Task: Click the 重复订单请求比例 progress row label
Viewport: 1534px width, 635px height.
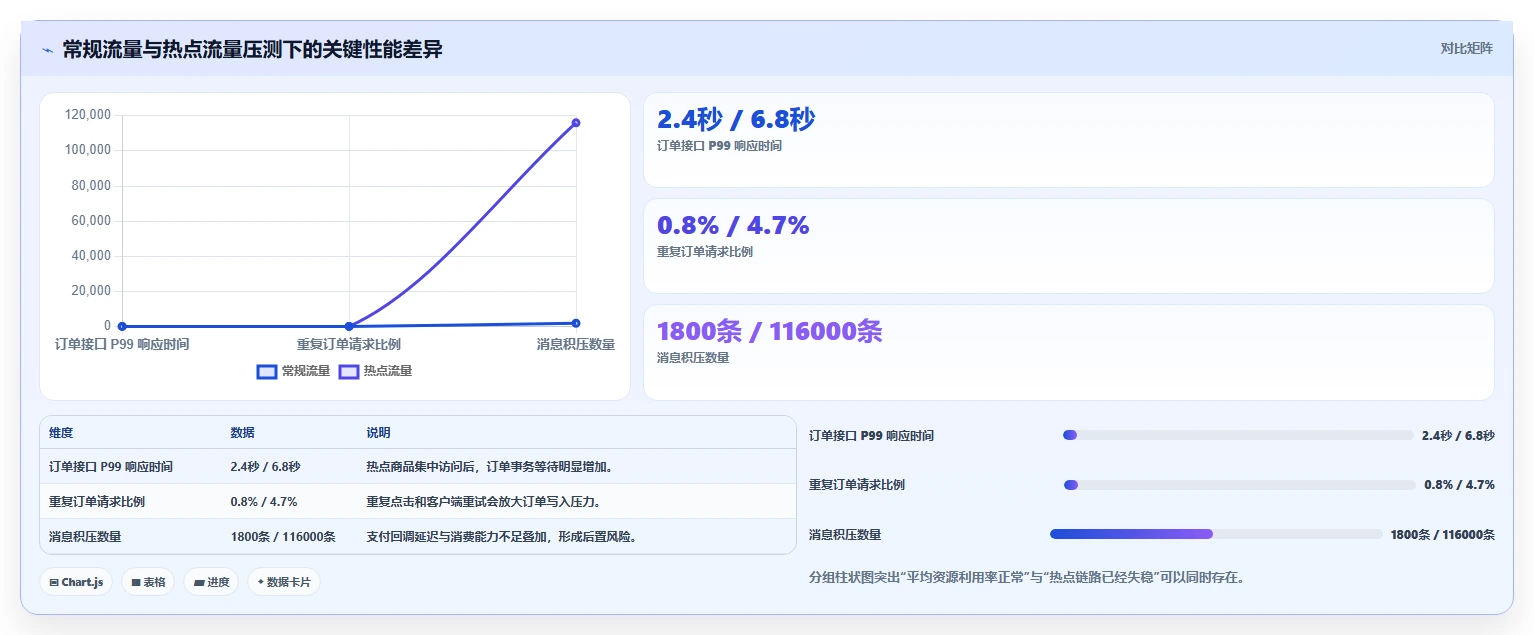Action: pyautogui.click(x=857, y=485)
